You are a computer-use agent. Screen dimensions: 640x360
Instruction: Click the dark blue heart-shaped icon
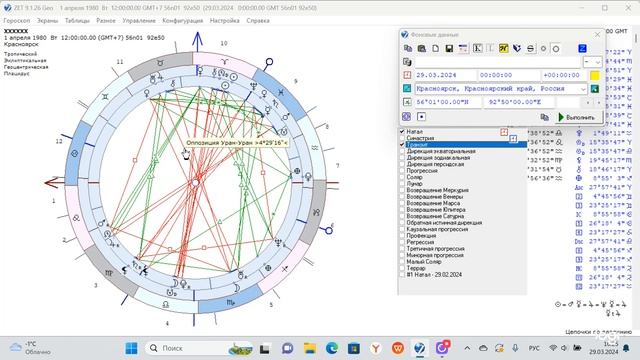tap(517, 49)
